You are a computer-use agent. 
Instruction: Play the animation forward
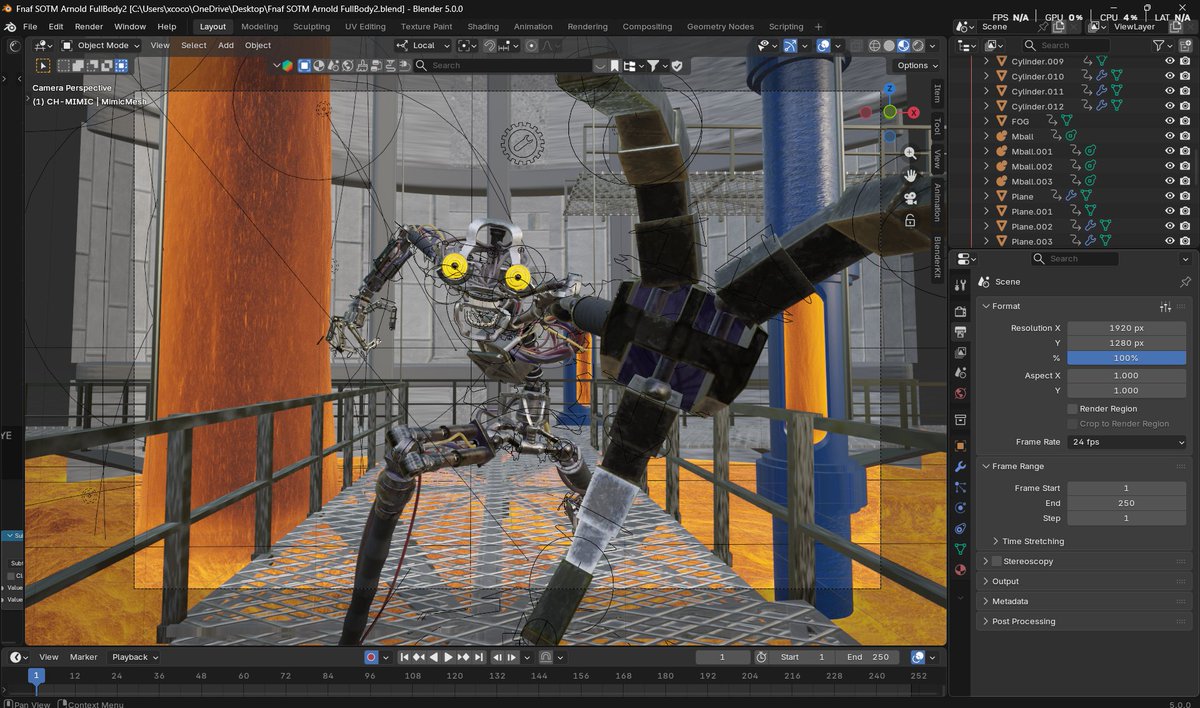point(448,657)
